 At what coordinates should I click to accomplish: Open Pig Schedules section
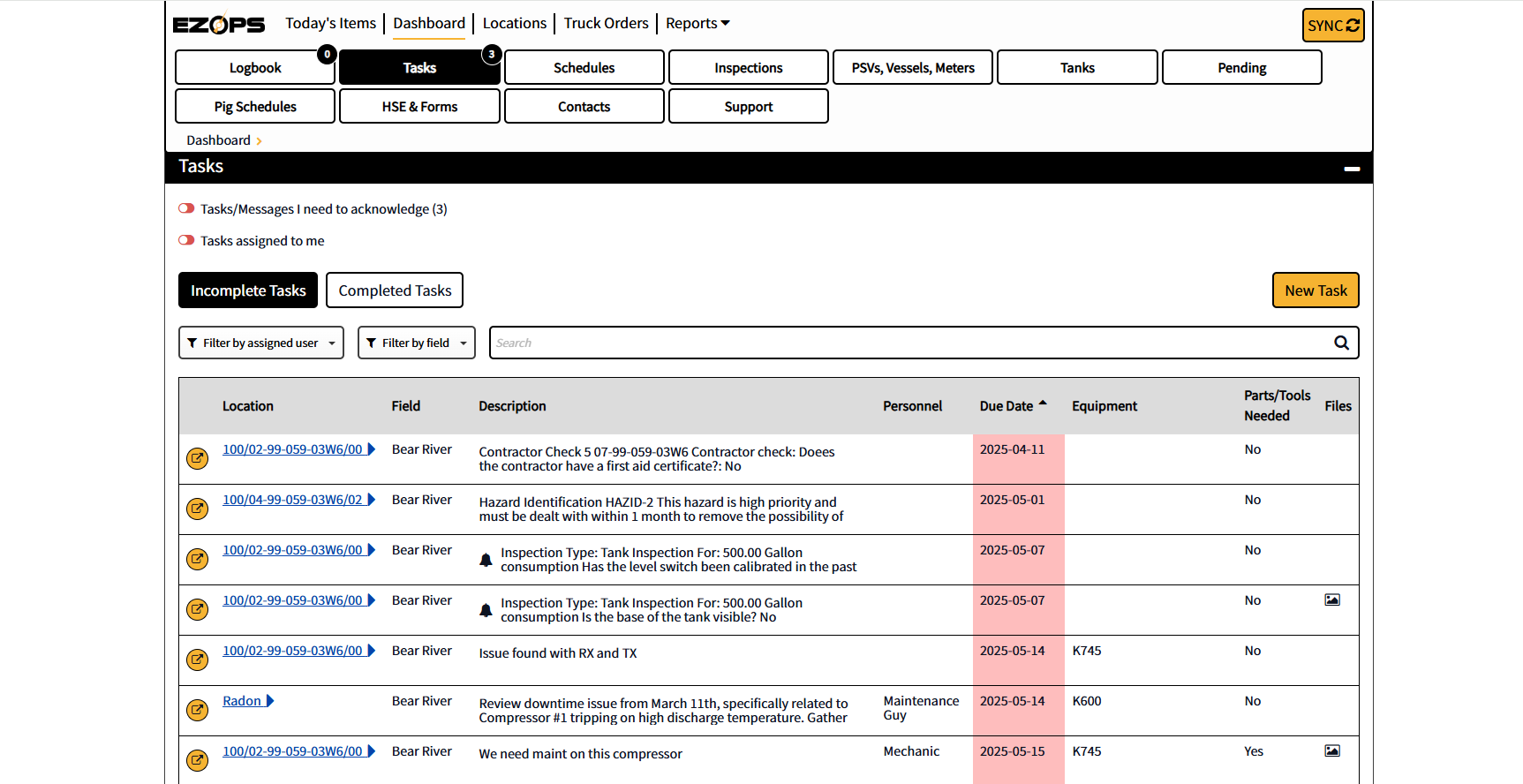255,107
